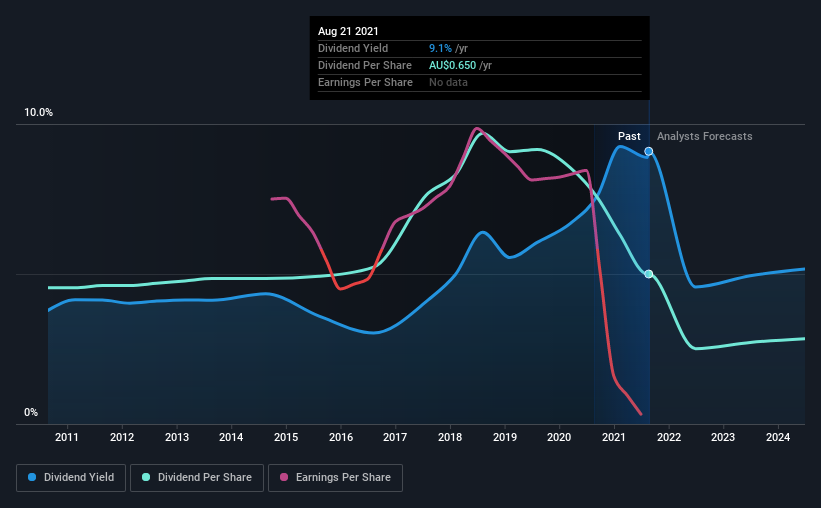Screen dimensions: 821x508
Task: Click the teal Dividend Per Share legend dot
Action: (x=146, y=477)
